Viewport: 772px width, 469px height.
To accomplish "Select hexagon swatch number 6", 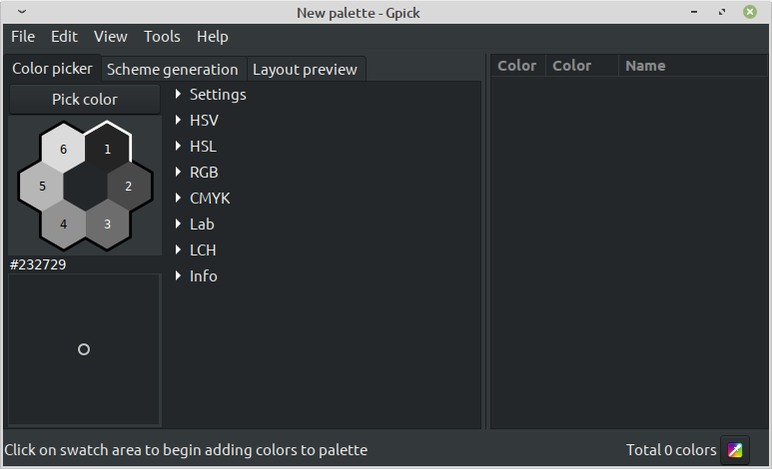I will (x=64, y=149).
